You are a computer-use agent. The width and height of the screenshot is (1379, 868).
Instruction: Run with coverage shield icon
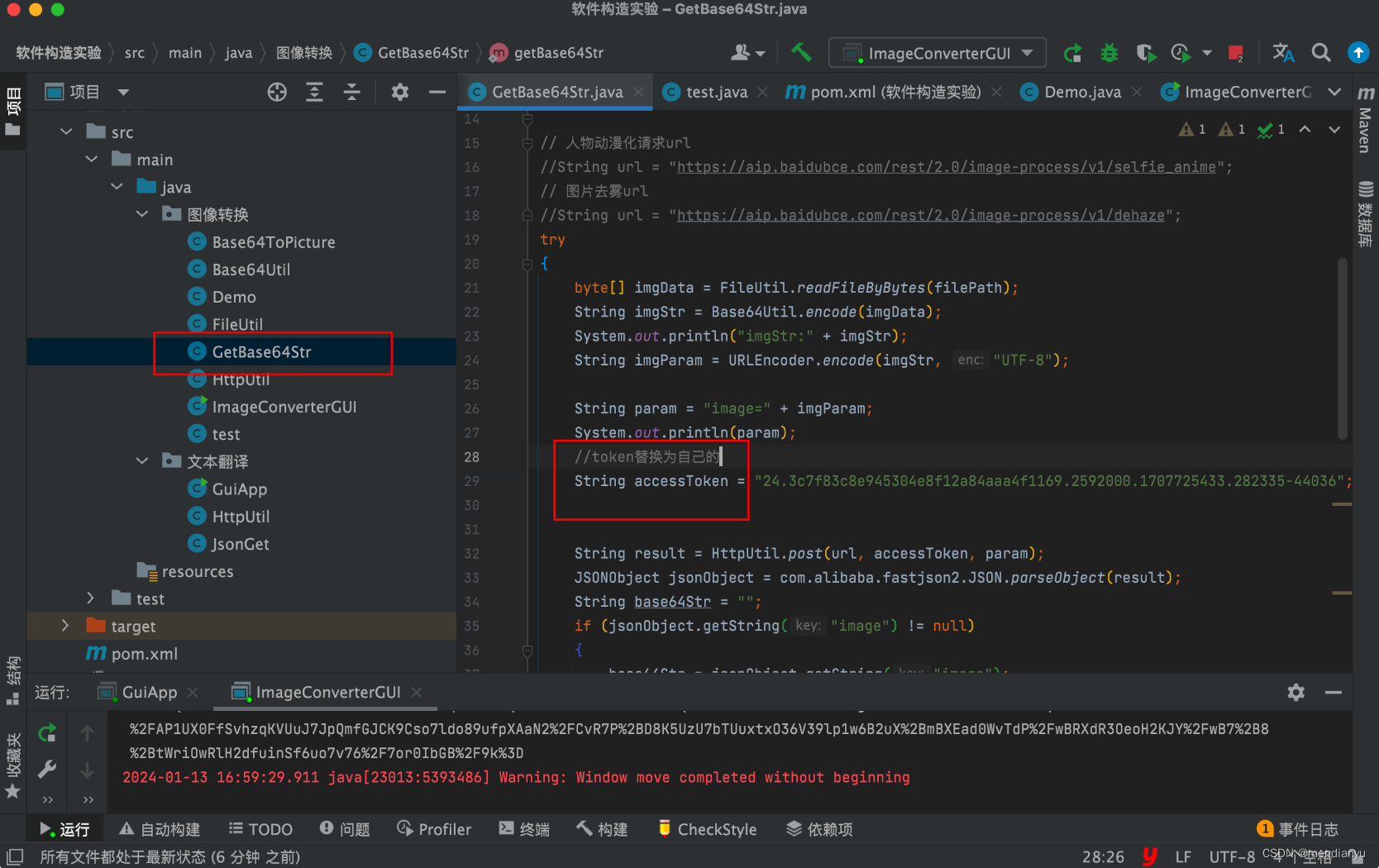pos(1146,53)
